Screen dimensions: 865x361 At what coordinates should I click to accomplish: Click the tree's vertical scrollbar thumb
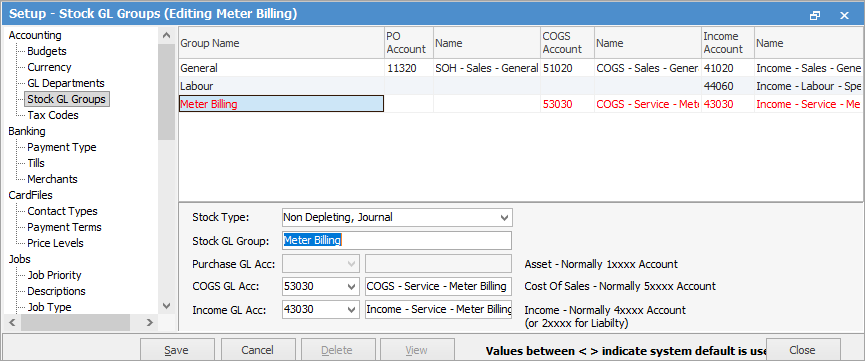[x=167, y=91]
